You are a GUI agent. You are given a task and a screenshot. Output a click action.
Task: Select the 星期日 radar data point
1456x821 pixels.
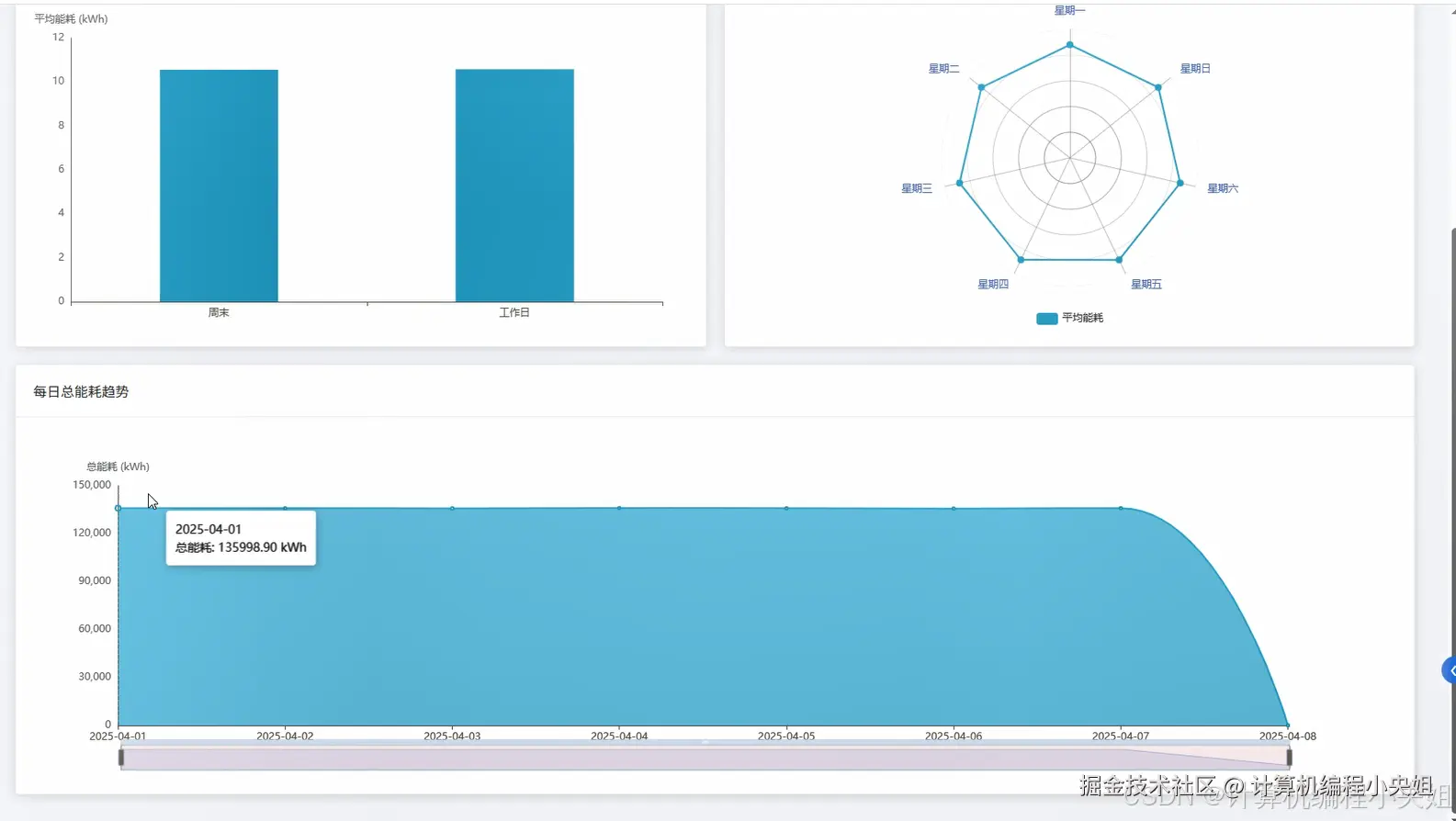1158,87
